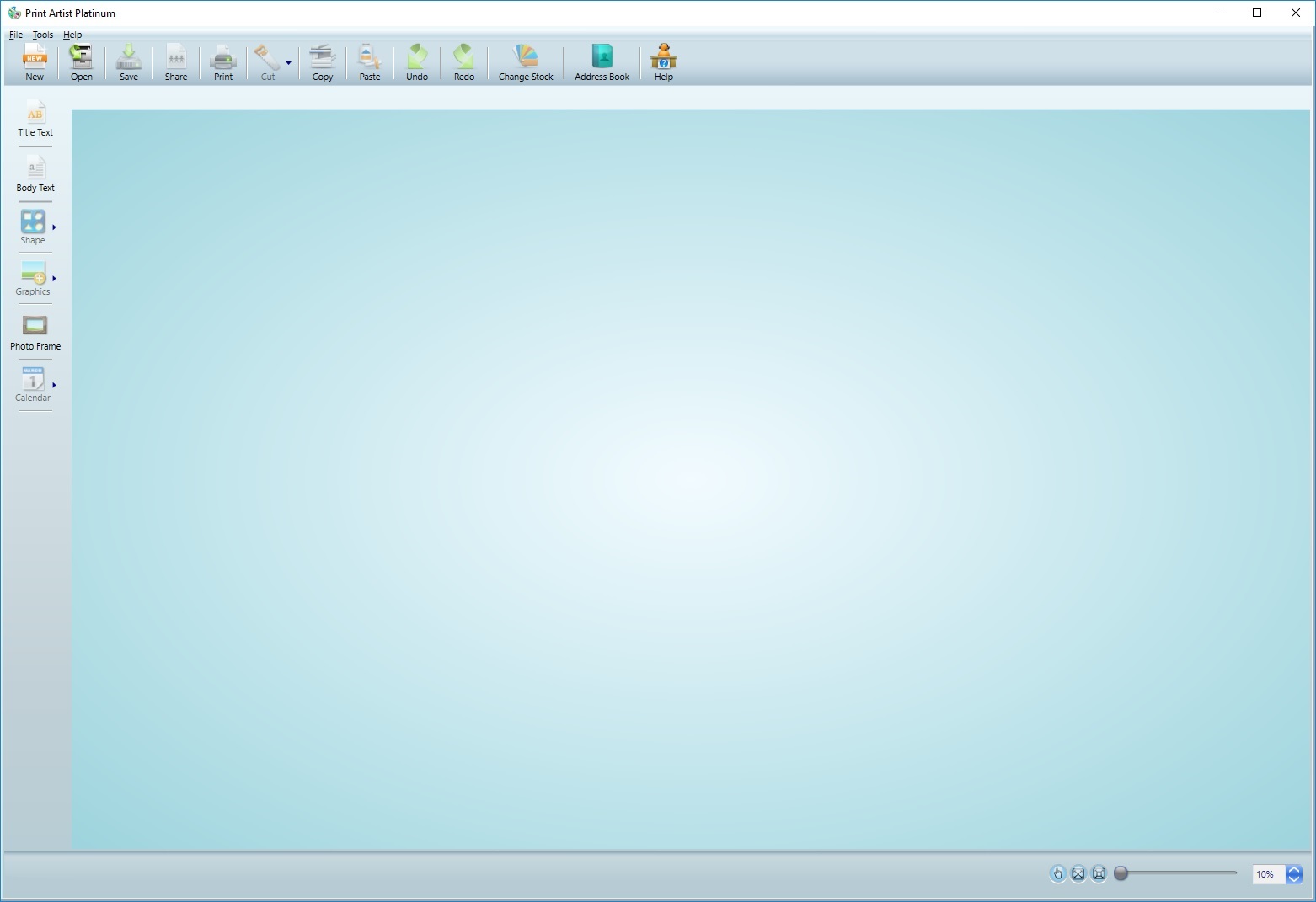The height and width of the screenshot is (902, 1316).
Task: Select the Title Text tool
Action: (35, 120)
